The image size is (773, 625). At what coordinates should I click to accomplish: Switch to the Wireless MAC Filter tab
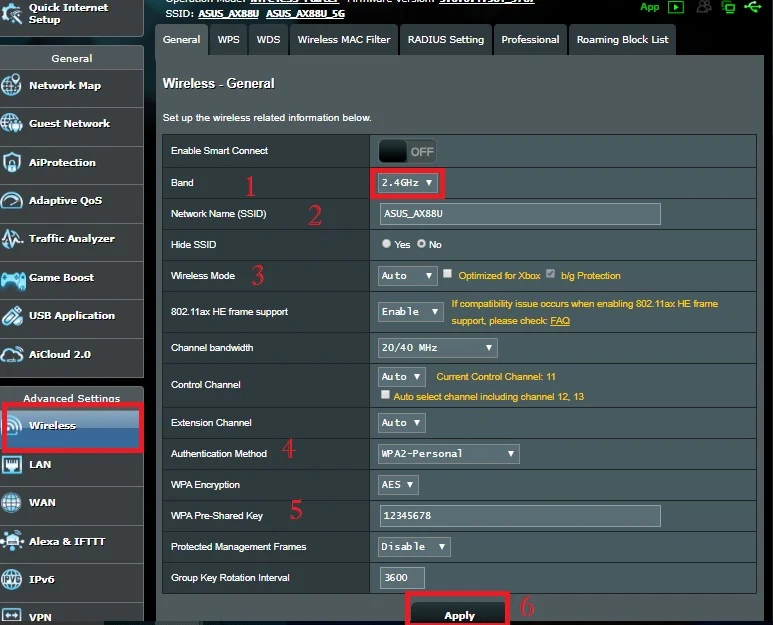pyautogui.click(x=343, y=40)
